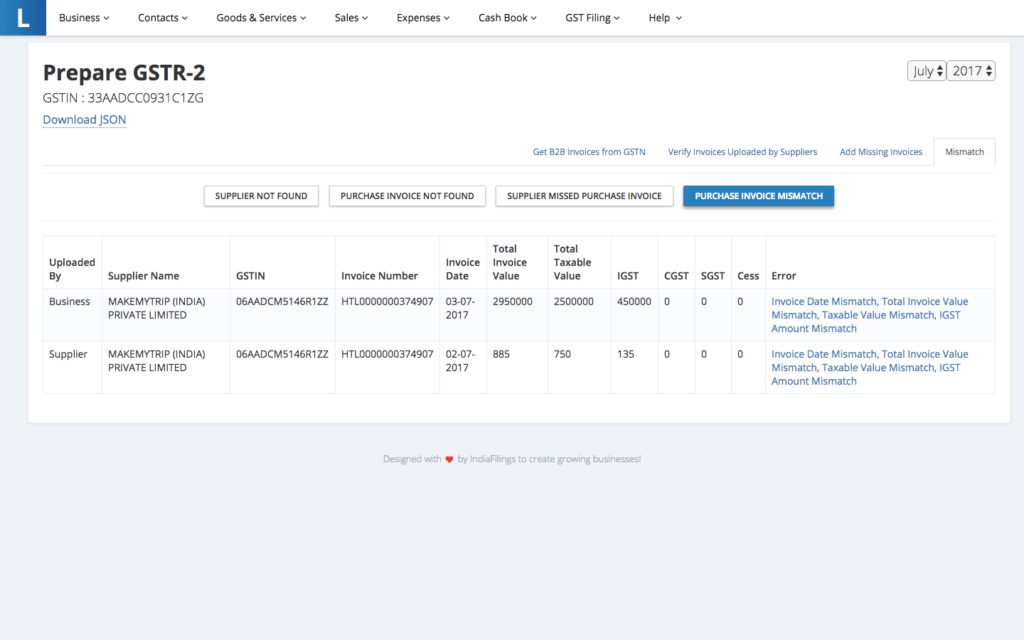
Task: Expand the Expenses menu
Action: tap(422, 17)
